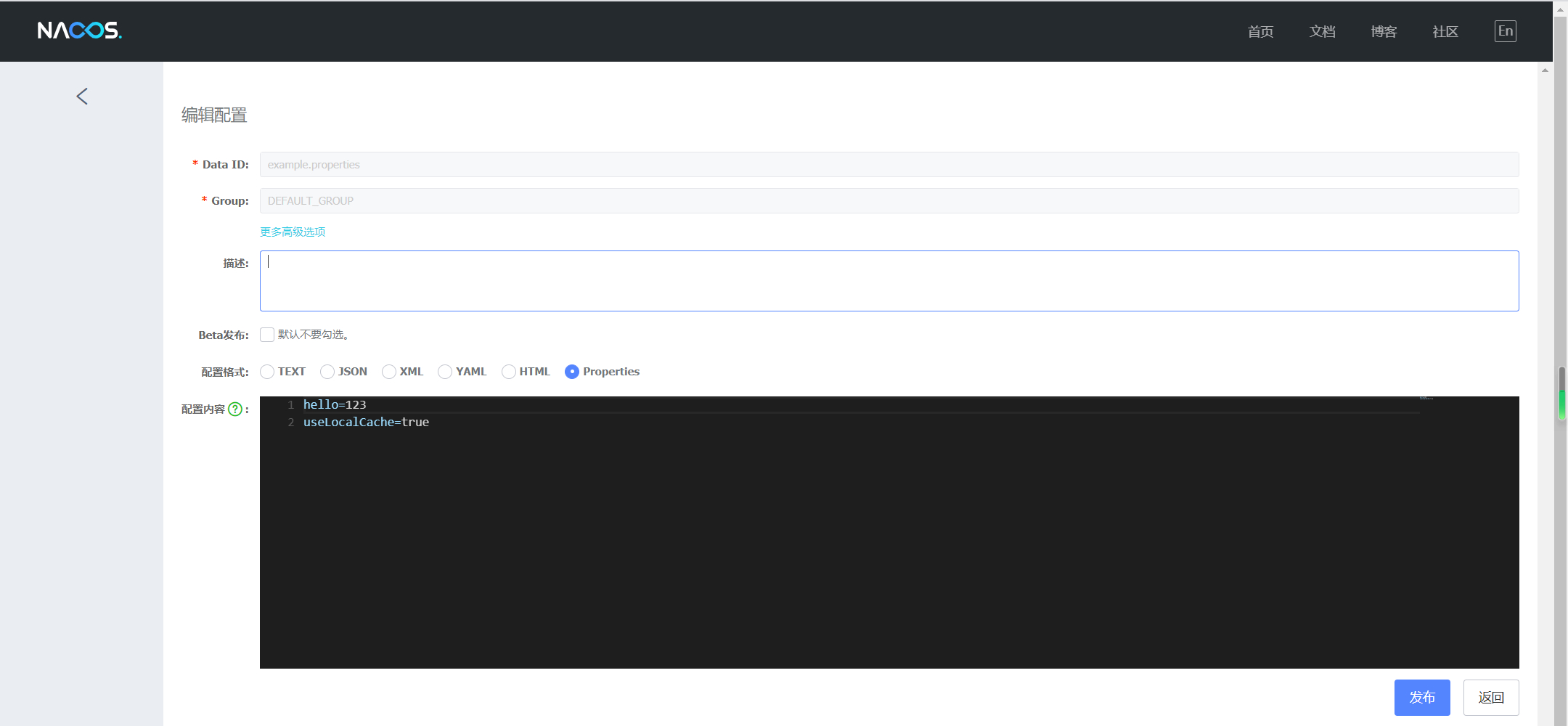Click the Data ID field example.properties
Viewport: 1568px width, 726px height.
889,165
